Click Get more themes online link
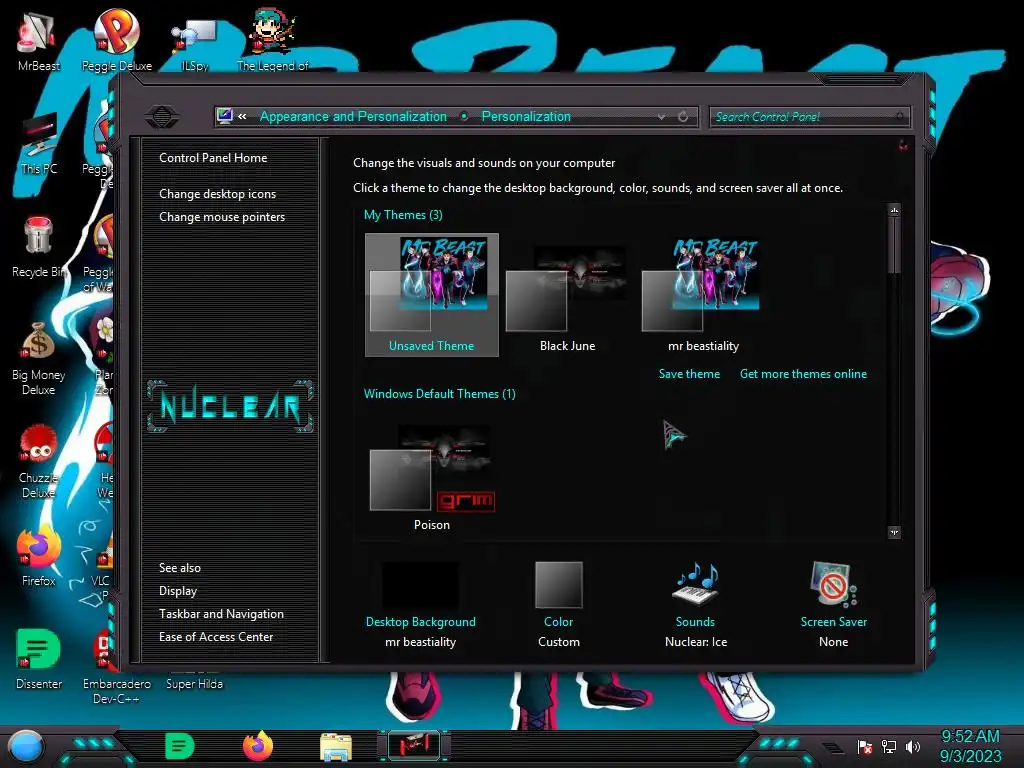This screenshot has height=768, width=1024. [803, 374]
